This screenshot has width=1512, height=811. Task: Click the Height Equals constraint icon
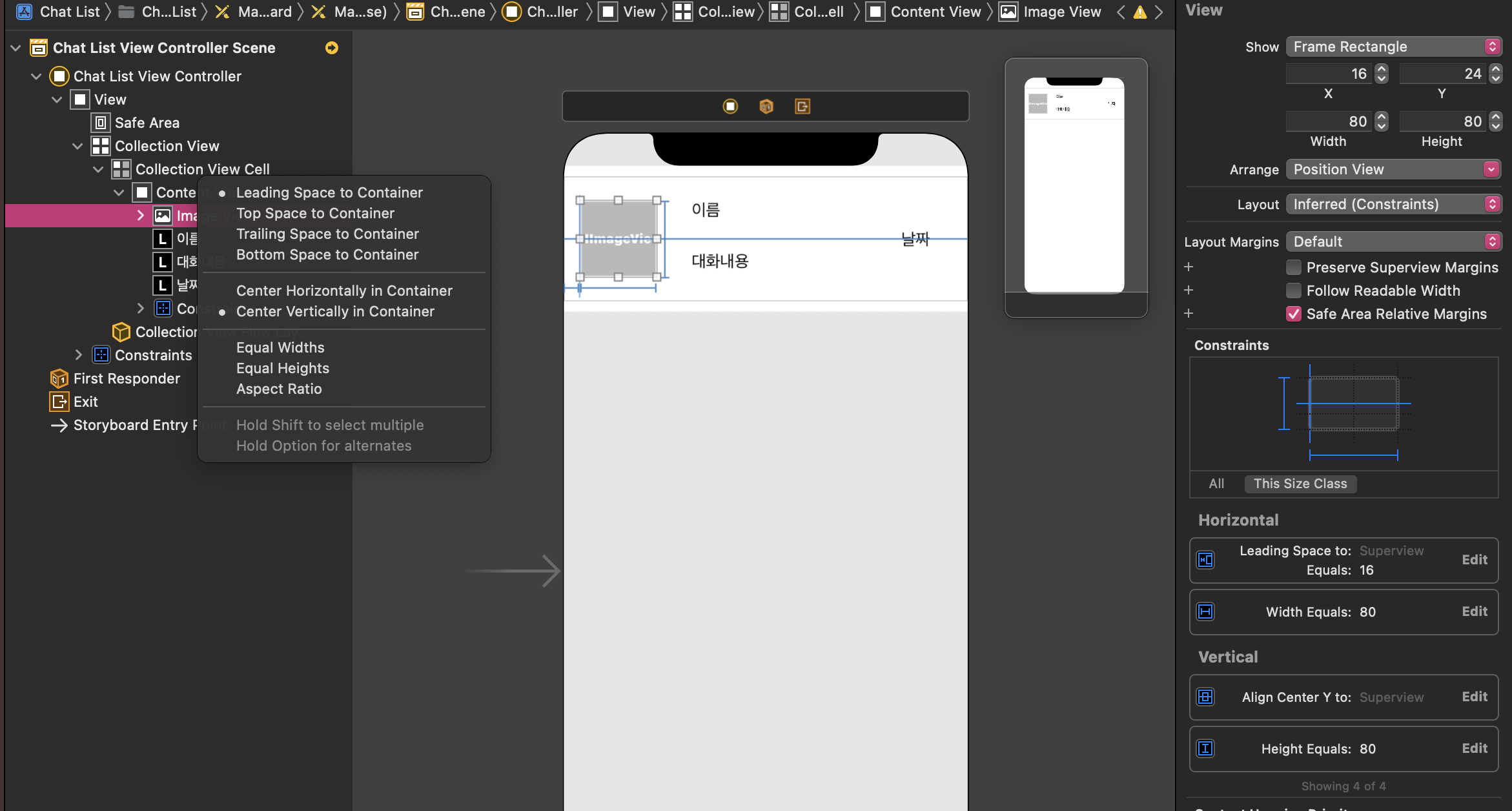[x=1205, y=748]
